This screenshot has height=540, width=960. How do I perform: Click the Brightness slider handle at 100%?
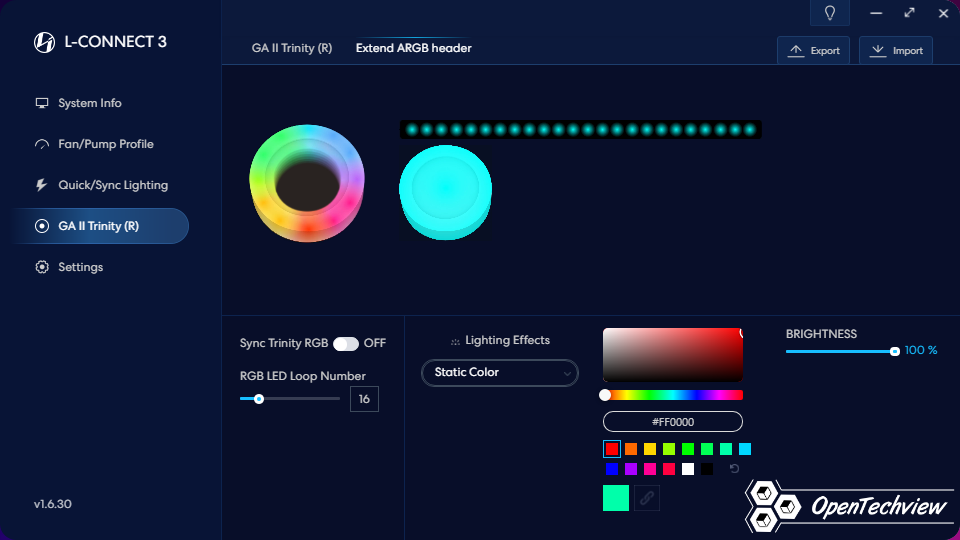tap(894, 351)
